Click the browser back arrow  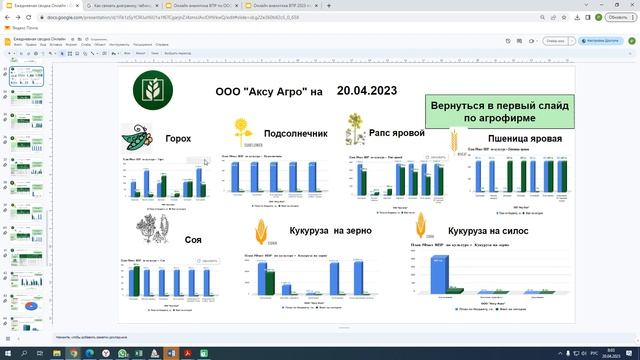(7, 18)
